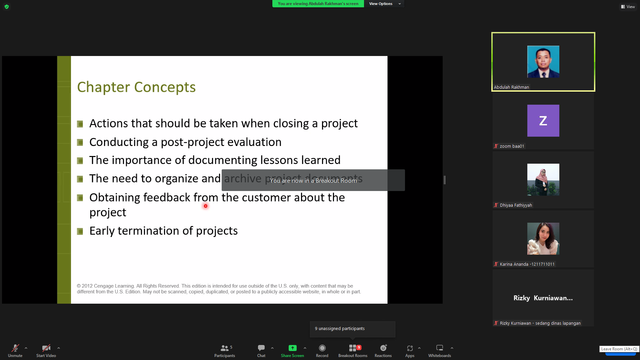Screen dimensions: 640x360
Task: Click bullet 'Early termination of projects'
Action: pos(163,231)
